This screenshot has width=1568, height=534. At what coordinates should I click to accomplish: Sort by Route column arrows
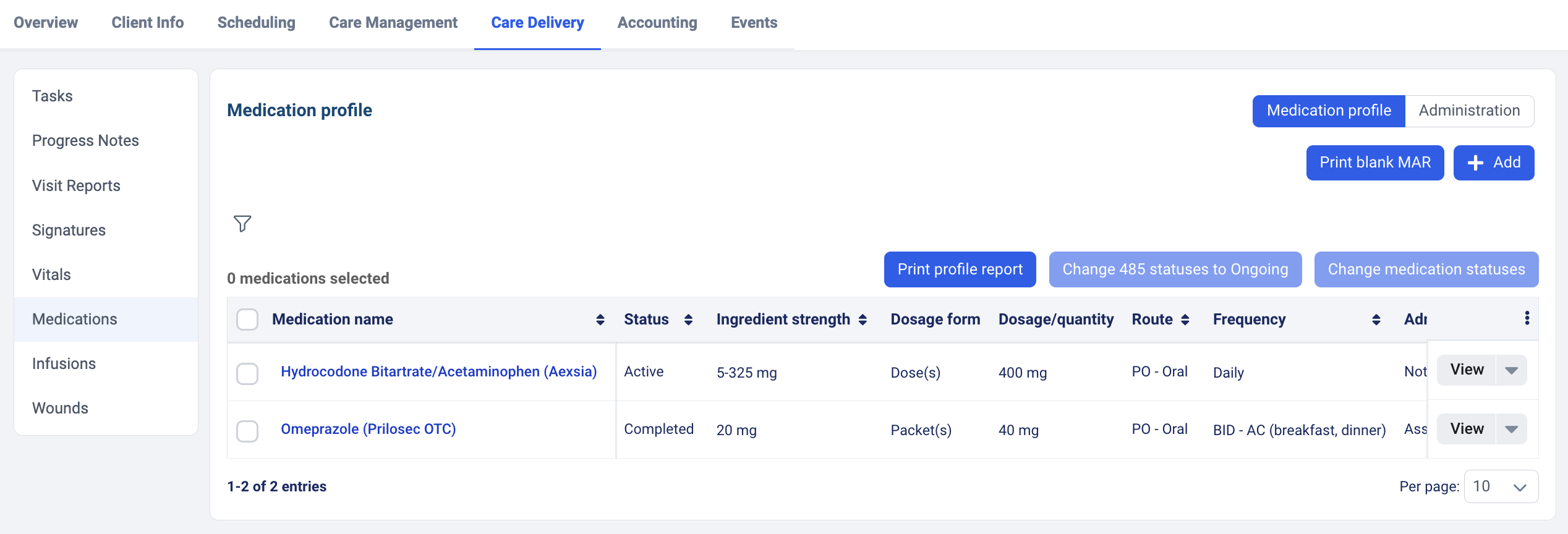pos(1185,320)
